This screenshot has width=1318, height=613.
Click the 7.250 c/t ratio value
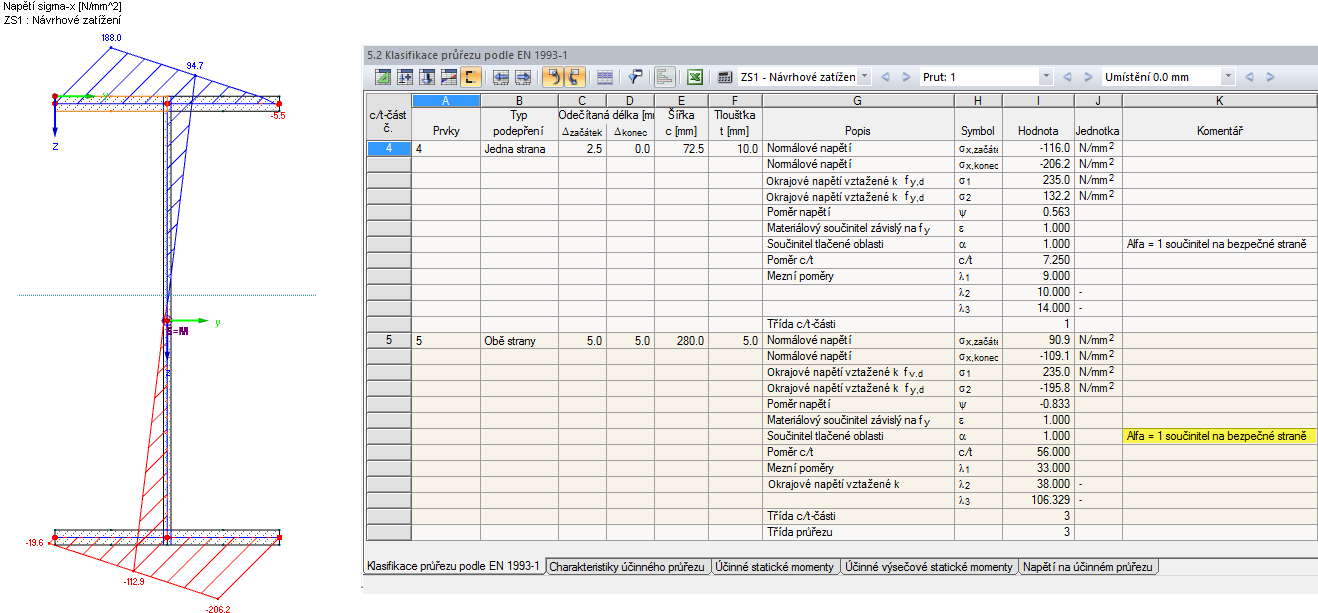click(x=1038, y=260)
